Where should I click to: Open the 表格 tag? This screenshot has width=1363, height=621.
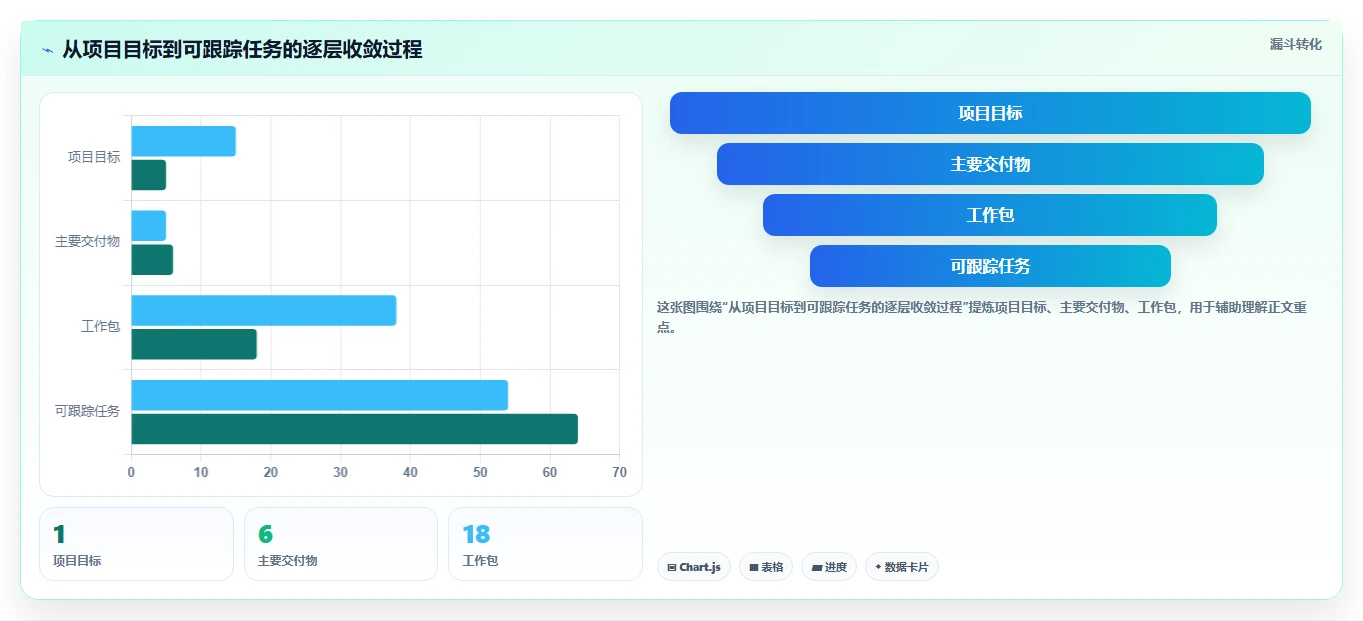(x=766, y=567)
